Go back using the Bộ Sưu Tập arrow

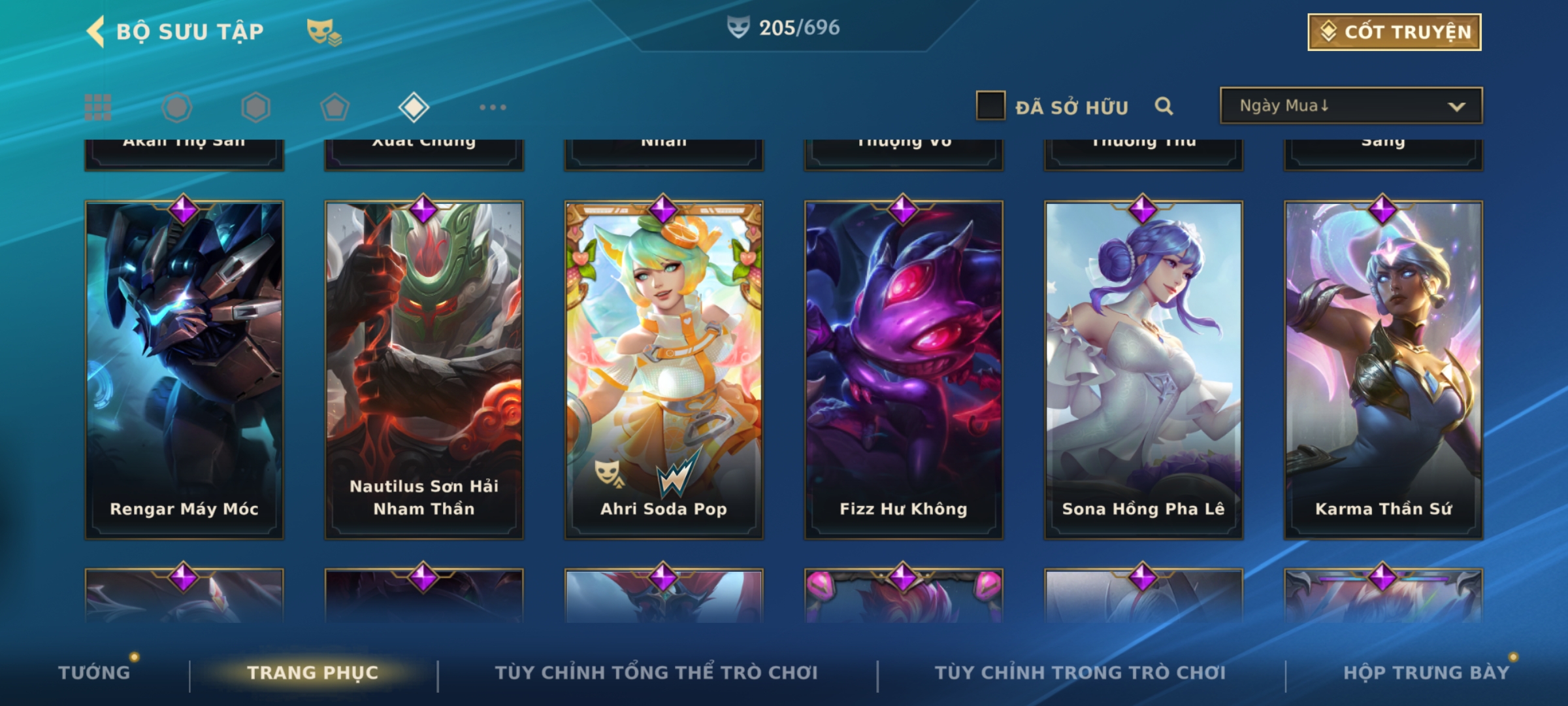tap(95, 31)
